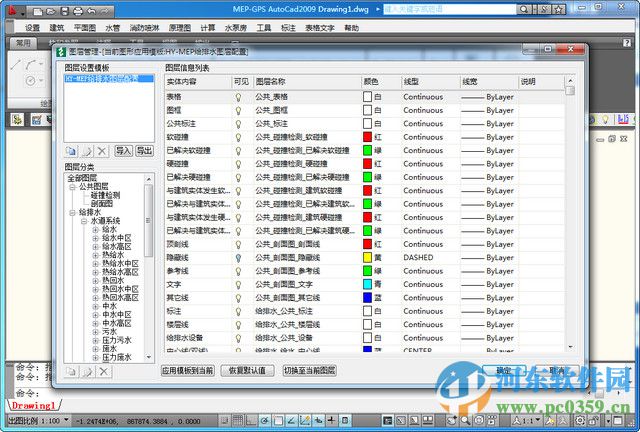Switch to the 常用 ribbon tab

(x=23, y=42)
